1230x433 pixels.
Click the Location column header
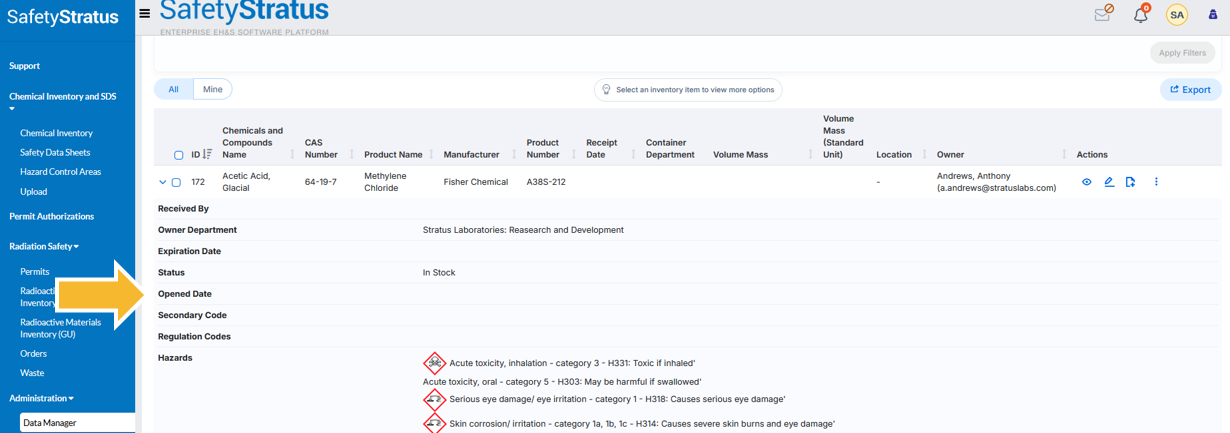894,154
